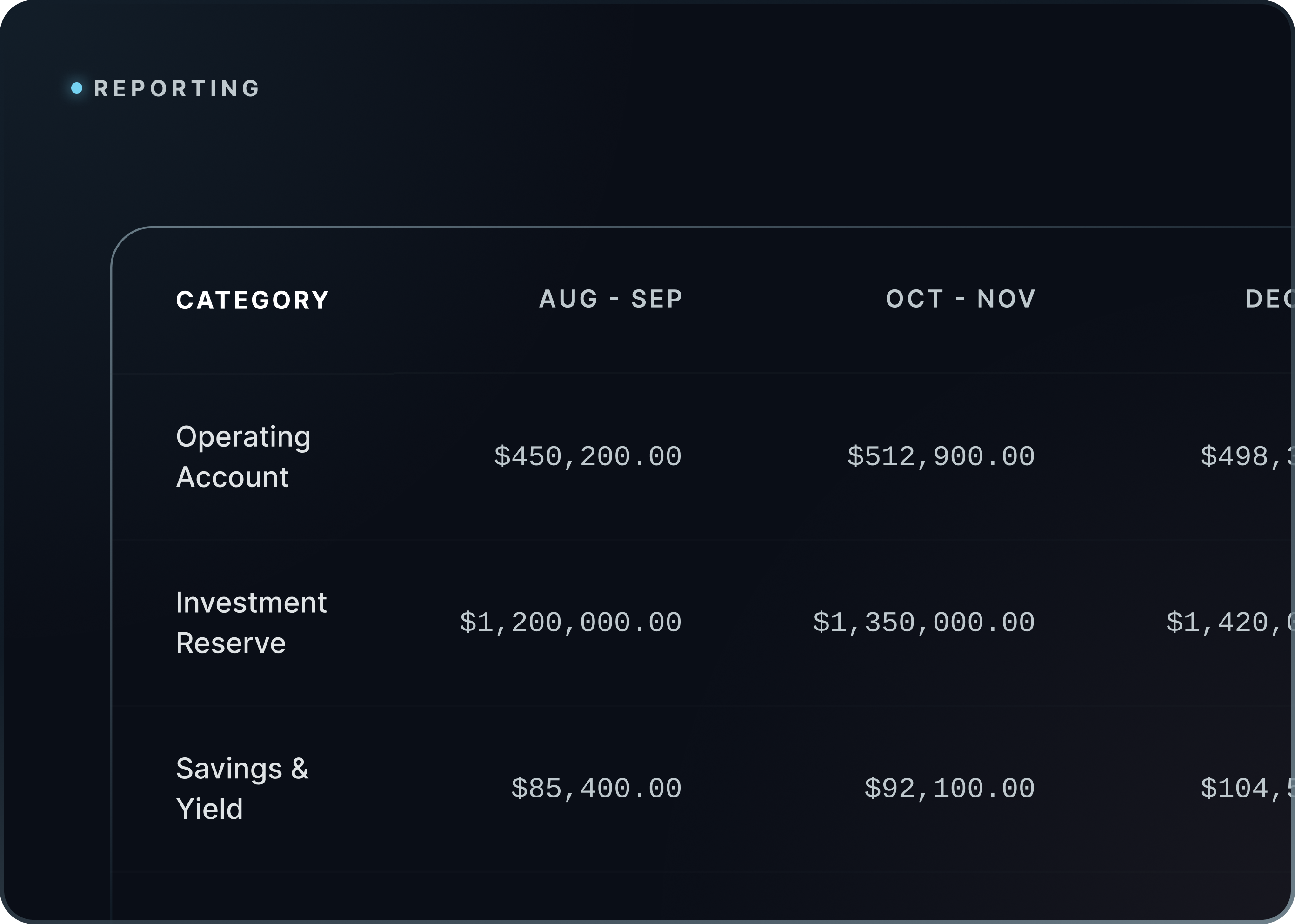The height and width of the screenshot is (924, 1295).
Task: Open the Investment Reserve row label
Action: (x=251, y=623)
